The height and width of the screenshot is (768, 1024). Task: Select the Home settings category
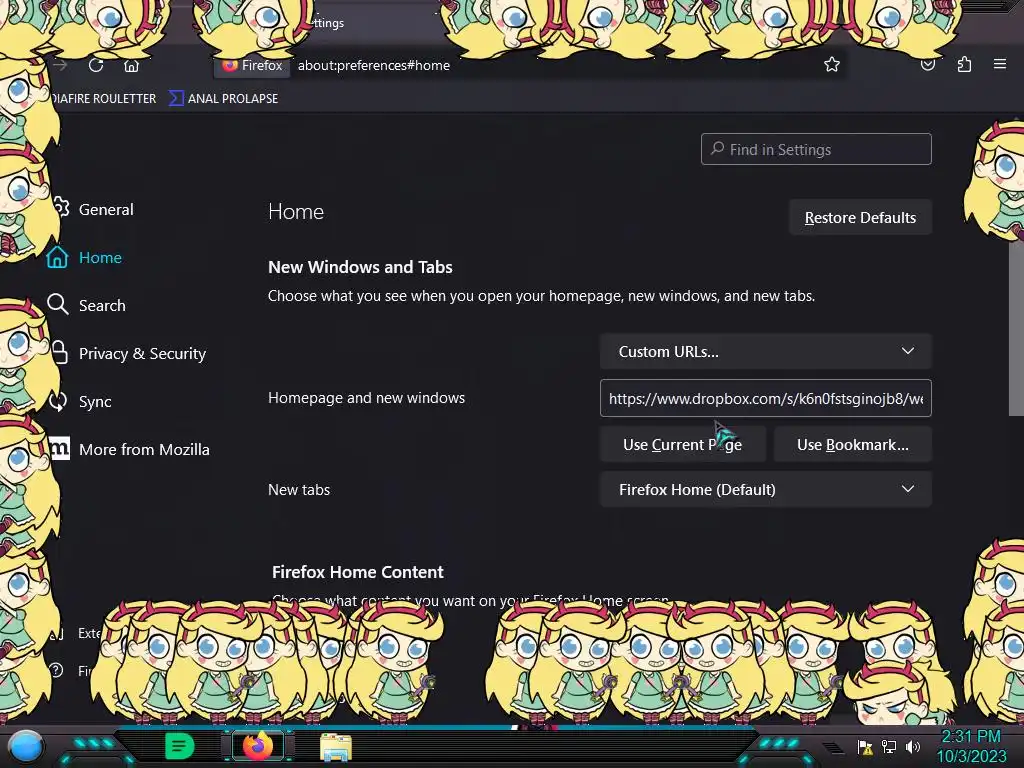(84, 257)
